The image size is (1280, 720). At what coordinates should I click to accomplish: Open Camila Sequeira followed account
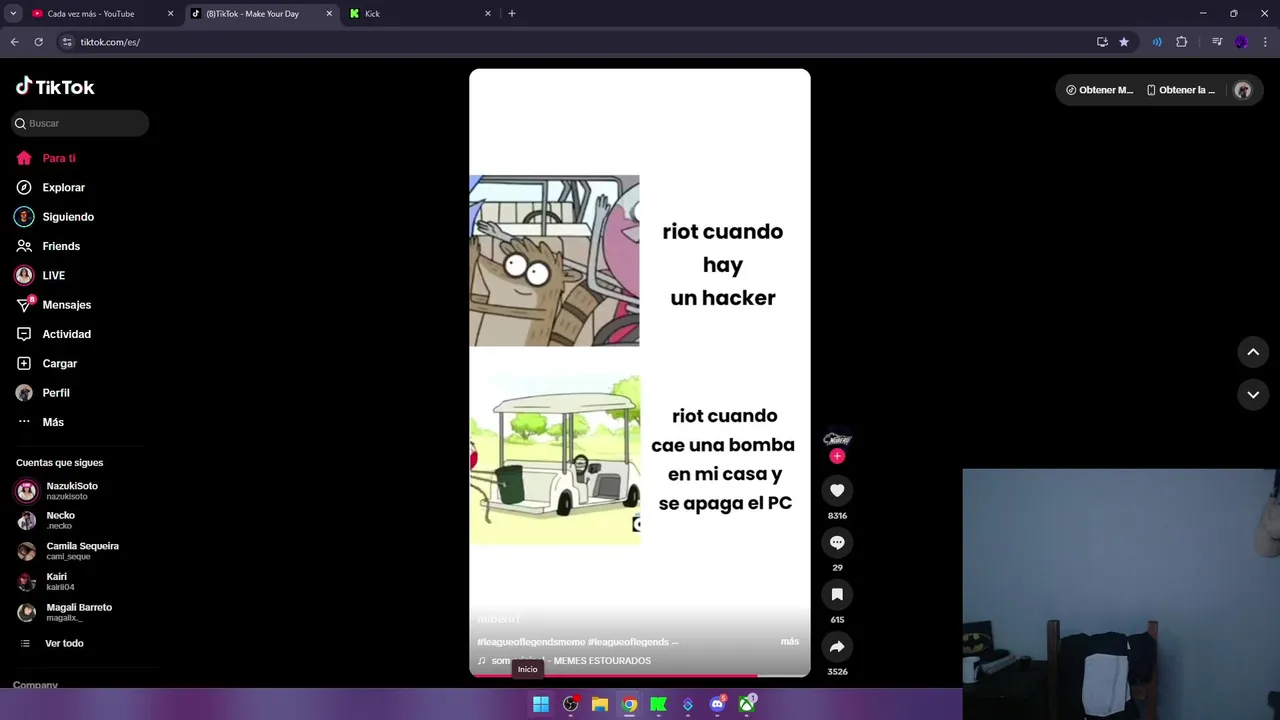tap(80, 551)
